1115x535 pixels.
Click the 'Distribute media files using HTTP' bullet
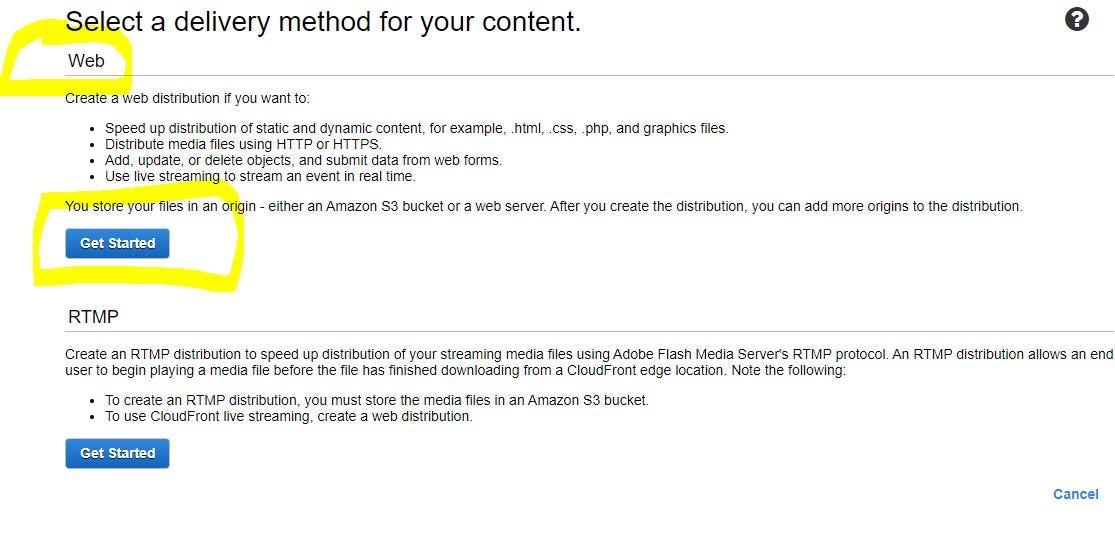click(243, 144)
